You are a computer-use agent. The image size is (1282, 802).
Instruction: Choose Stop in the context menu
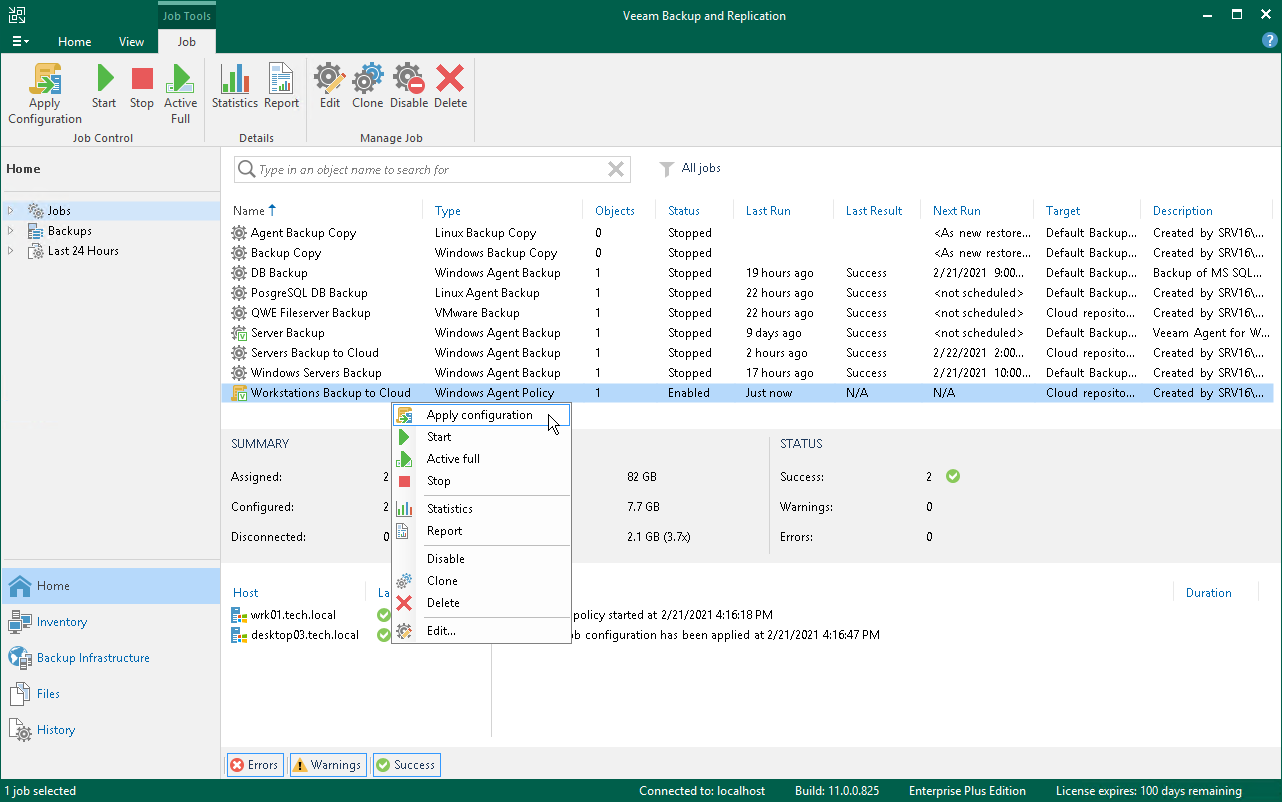[x=480, y=481]
